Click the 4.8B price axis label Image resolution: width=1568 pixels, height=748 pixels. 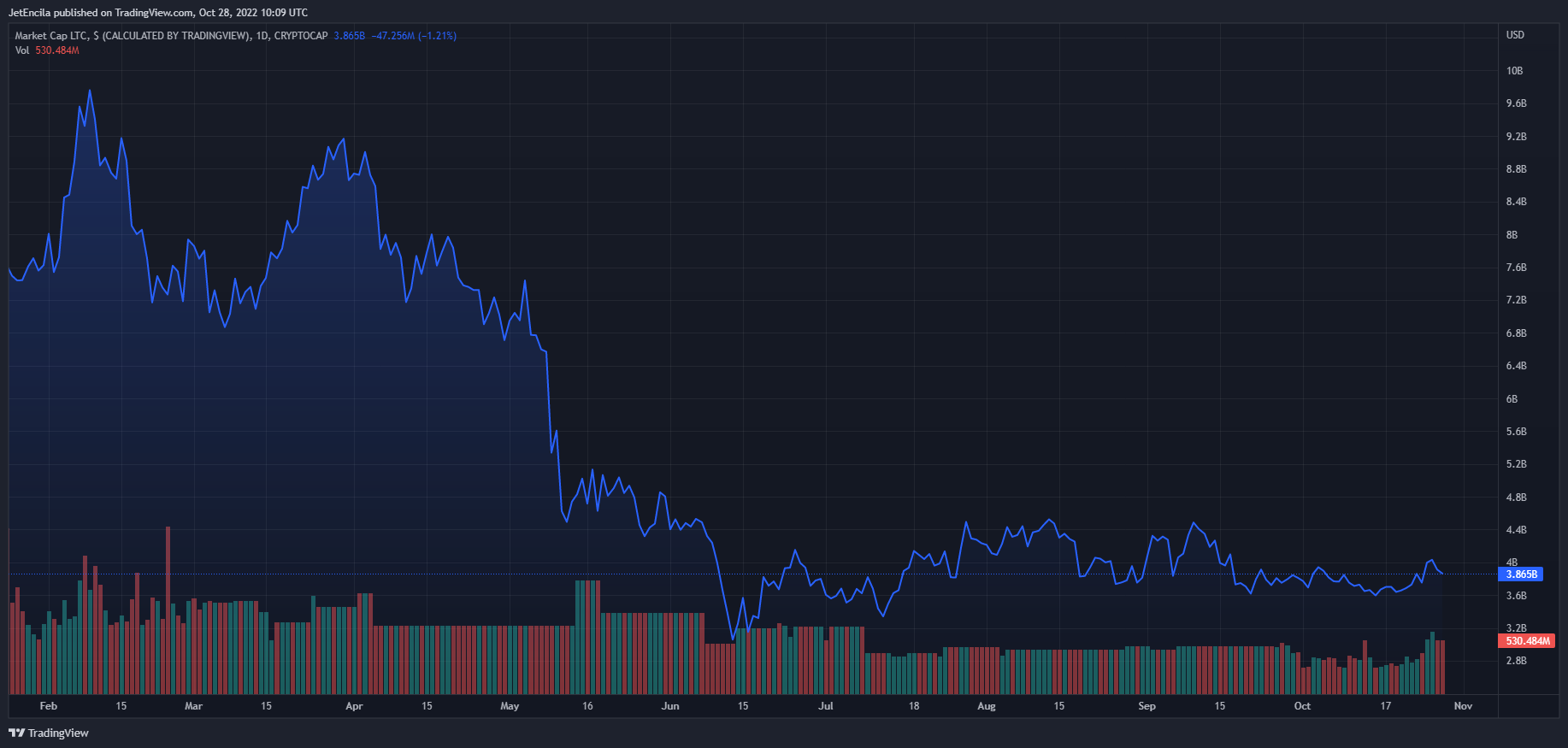point(1516,498)
